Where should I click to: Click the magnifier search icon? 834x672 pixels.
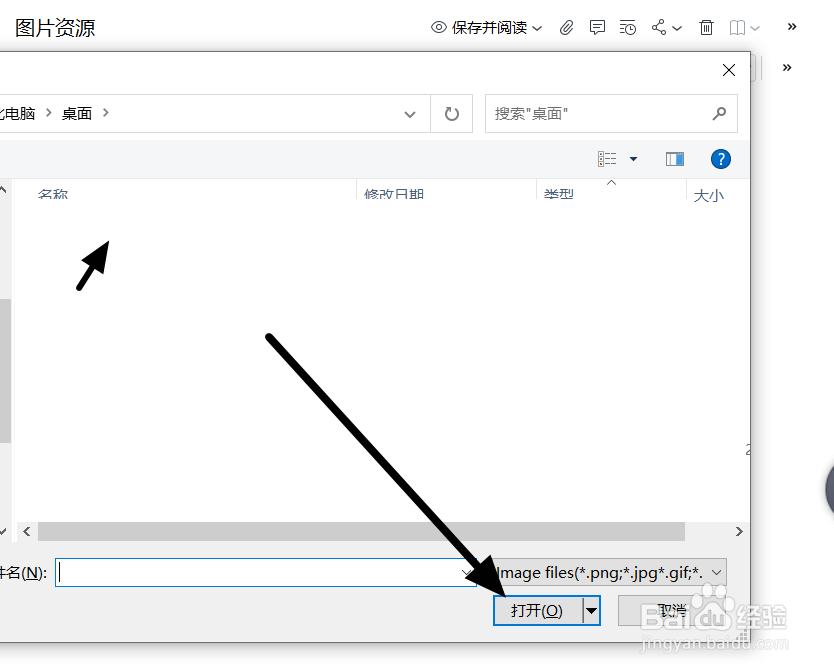[720, 113]
